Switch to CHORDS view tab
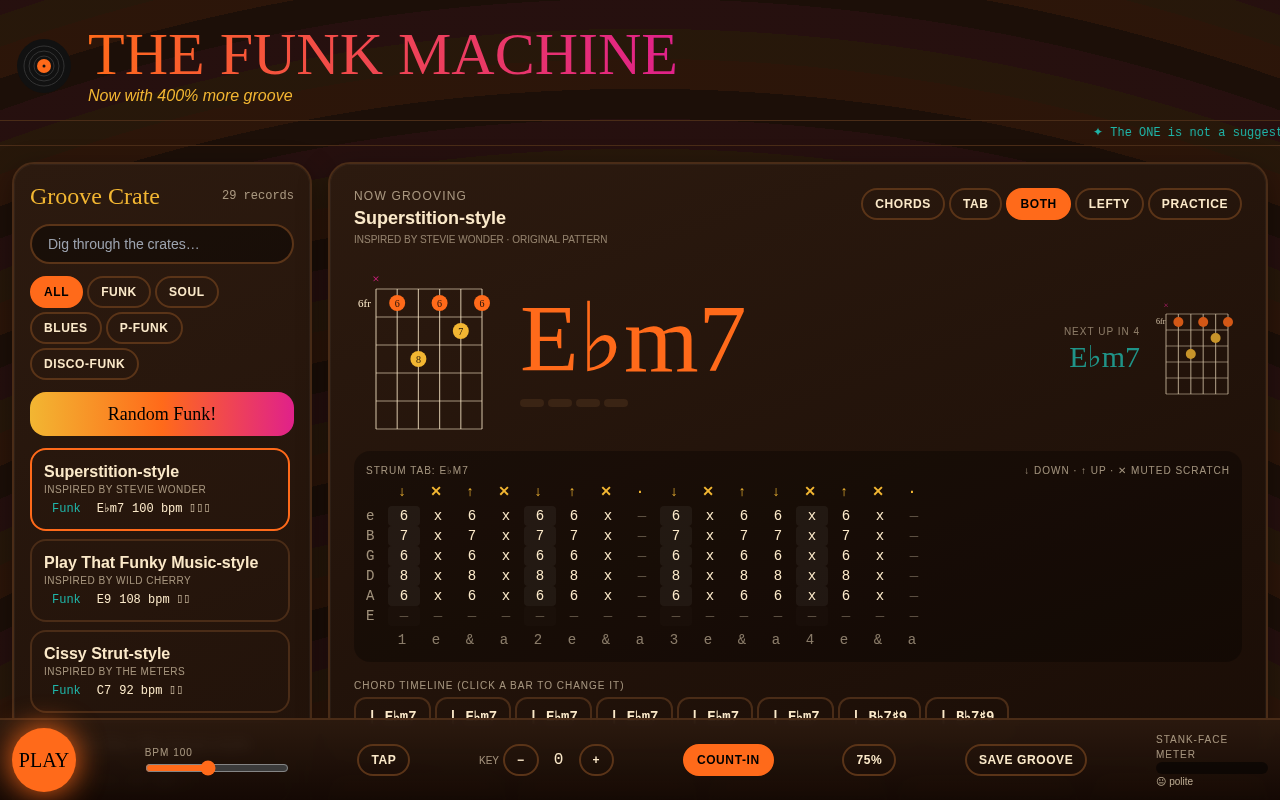This screenshot has height=800, width=1280. point(903,204)
